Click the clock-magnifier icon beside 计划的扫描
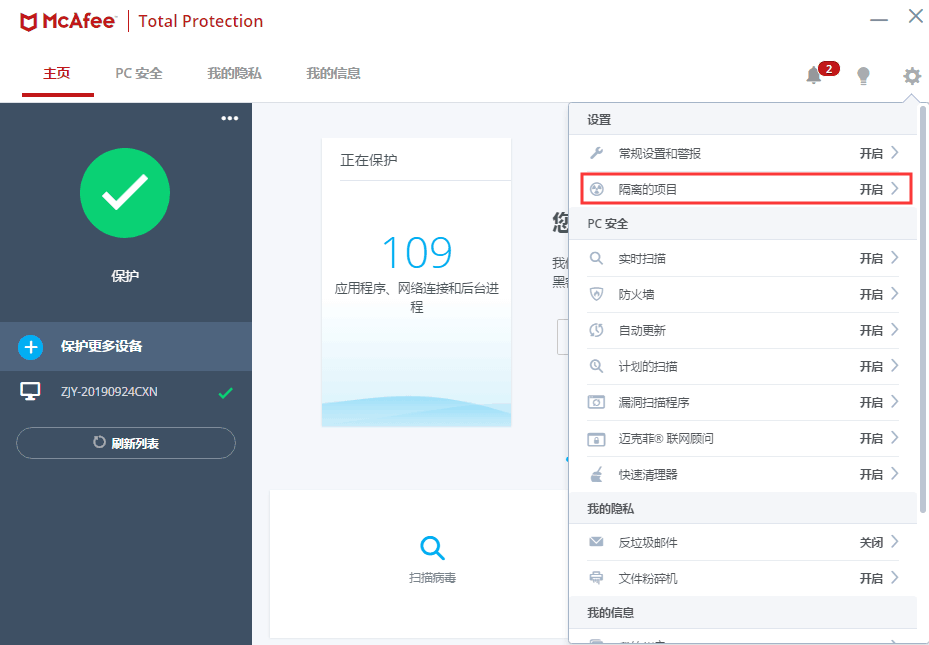 click(597, 366)
